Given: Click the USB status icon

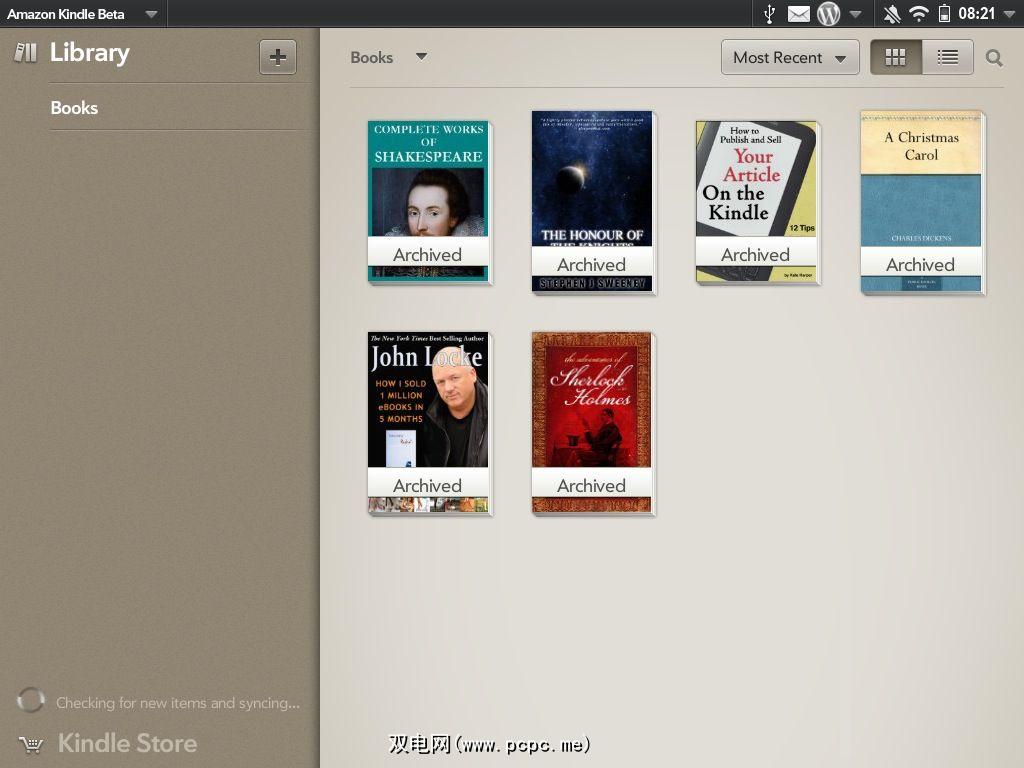Looking at the screenshot, I should coord(769,14).
